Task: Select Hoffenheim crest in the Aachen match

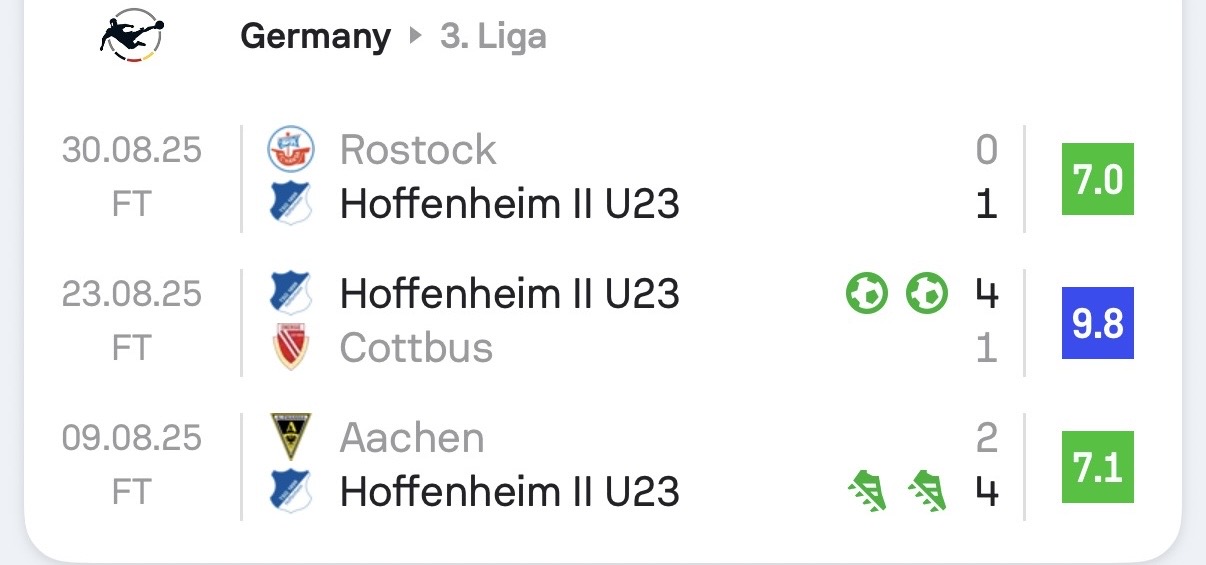Action: pos(291,492)
